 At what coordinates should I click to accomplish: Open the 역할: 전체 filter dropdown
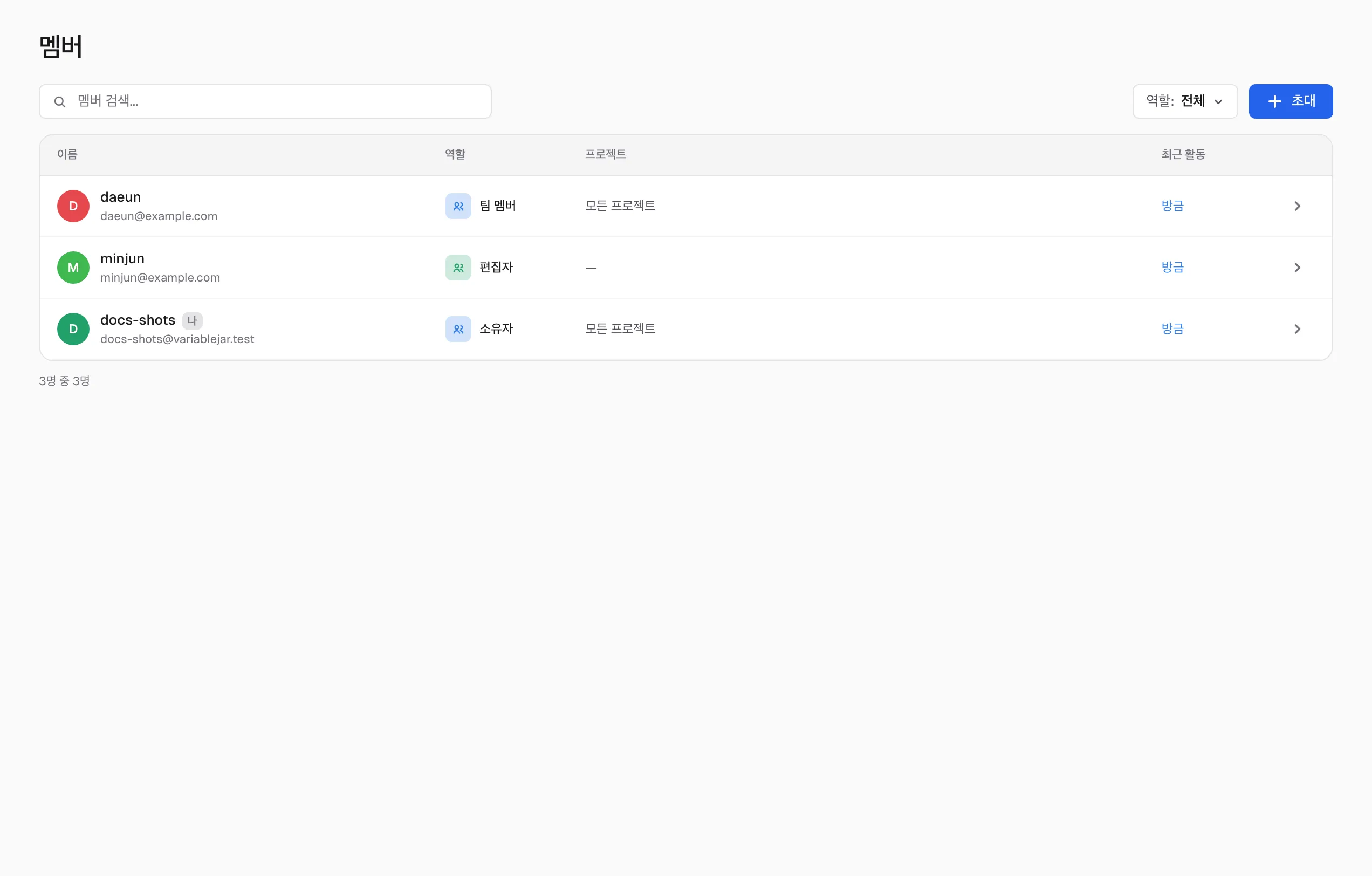[x=1185, y=101]
